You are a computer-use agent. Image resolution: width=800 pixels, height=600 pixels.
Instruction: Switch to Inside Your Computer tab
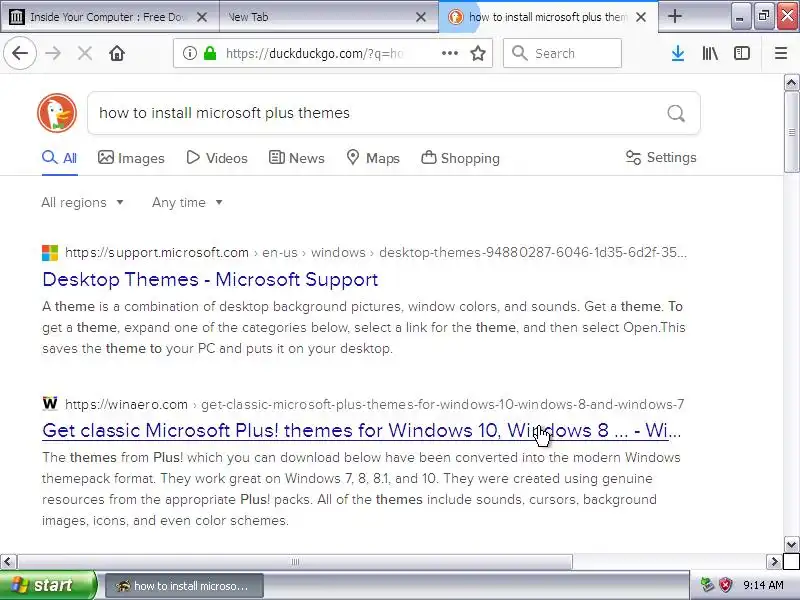[110, 17]
